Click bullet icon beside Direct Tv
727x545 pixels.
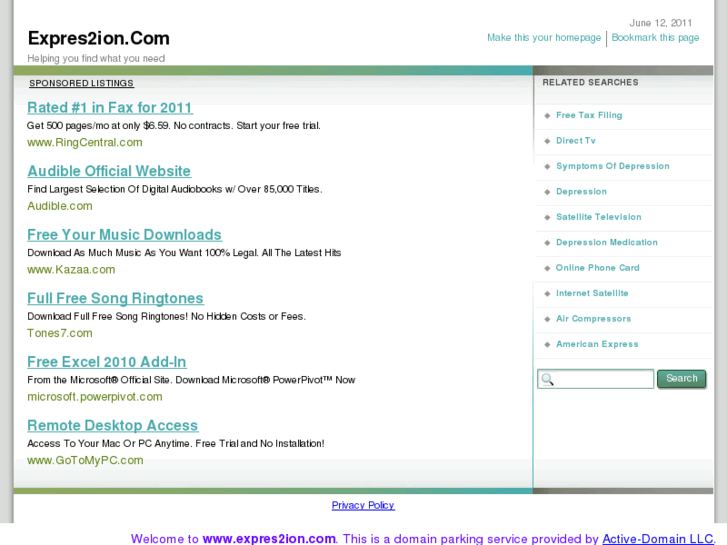click(x=547, y=141)
